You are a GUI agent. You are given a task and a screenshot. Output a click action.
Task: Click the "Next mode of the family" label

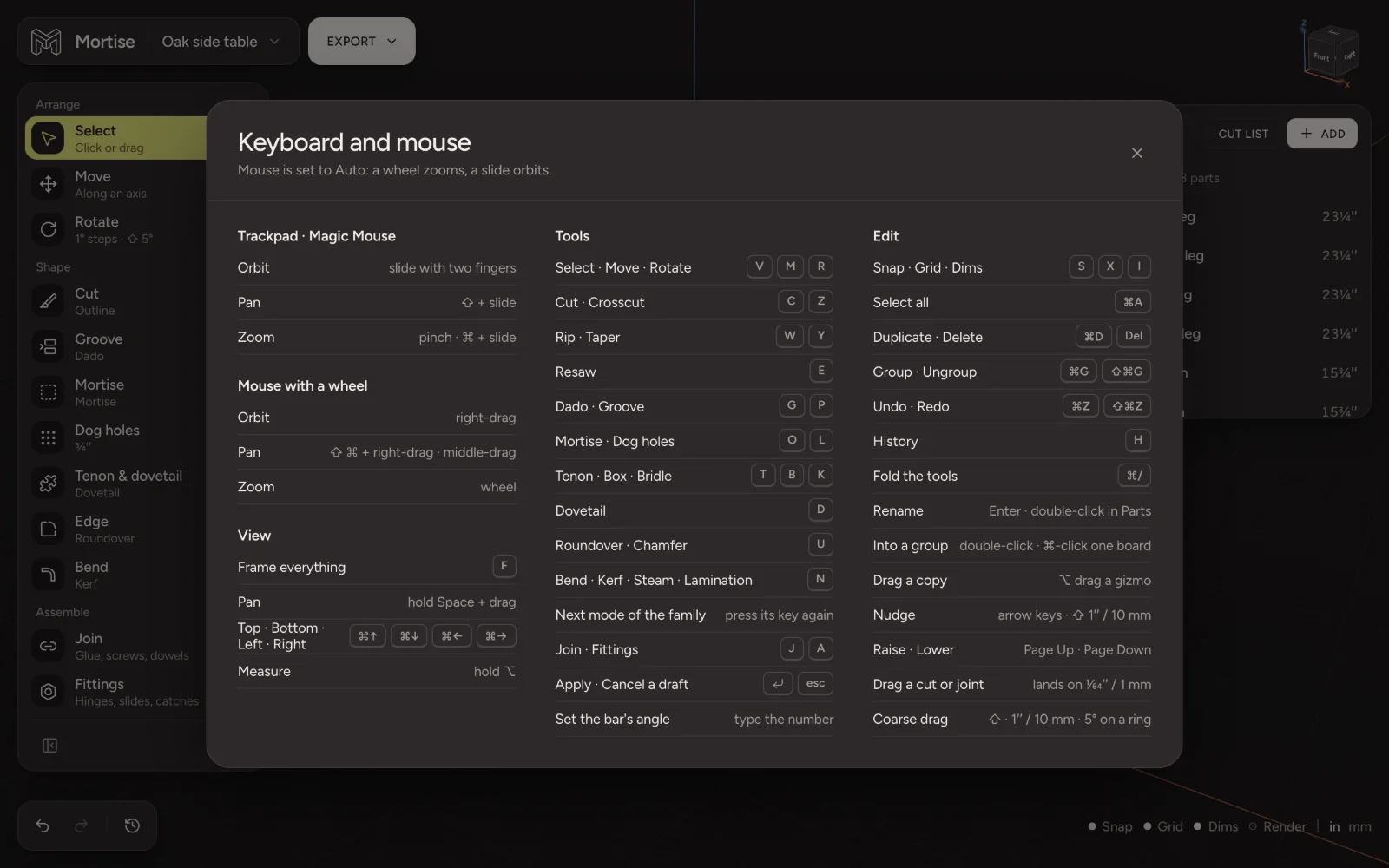pos(630,615)
